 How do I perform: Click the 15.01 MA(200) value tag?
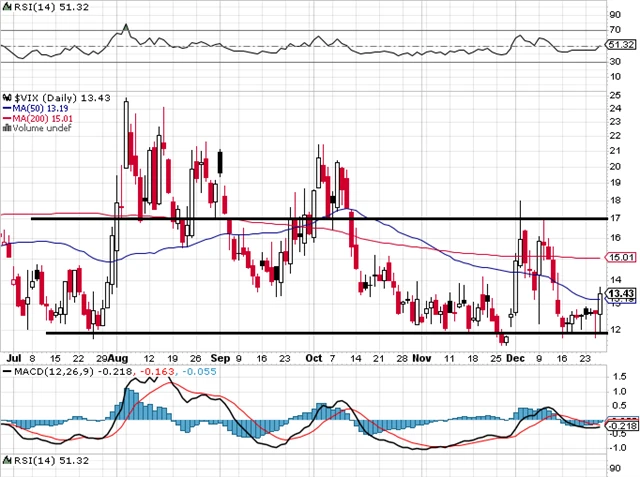tap(622, 257)
